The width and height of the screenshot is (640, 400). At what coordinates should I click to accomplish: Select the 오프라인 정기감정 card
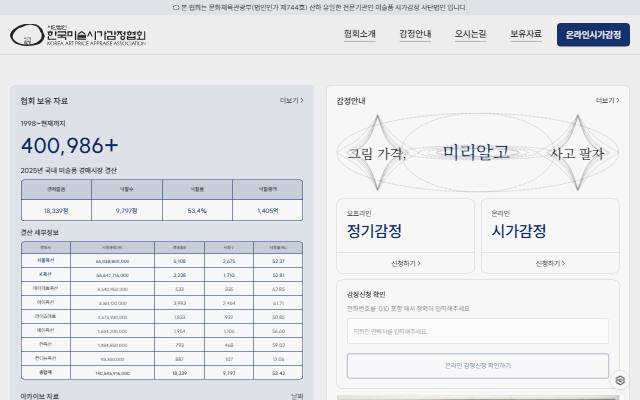406,236
